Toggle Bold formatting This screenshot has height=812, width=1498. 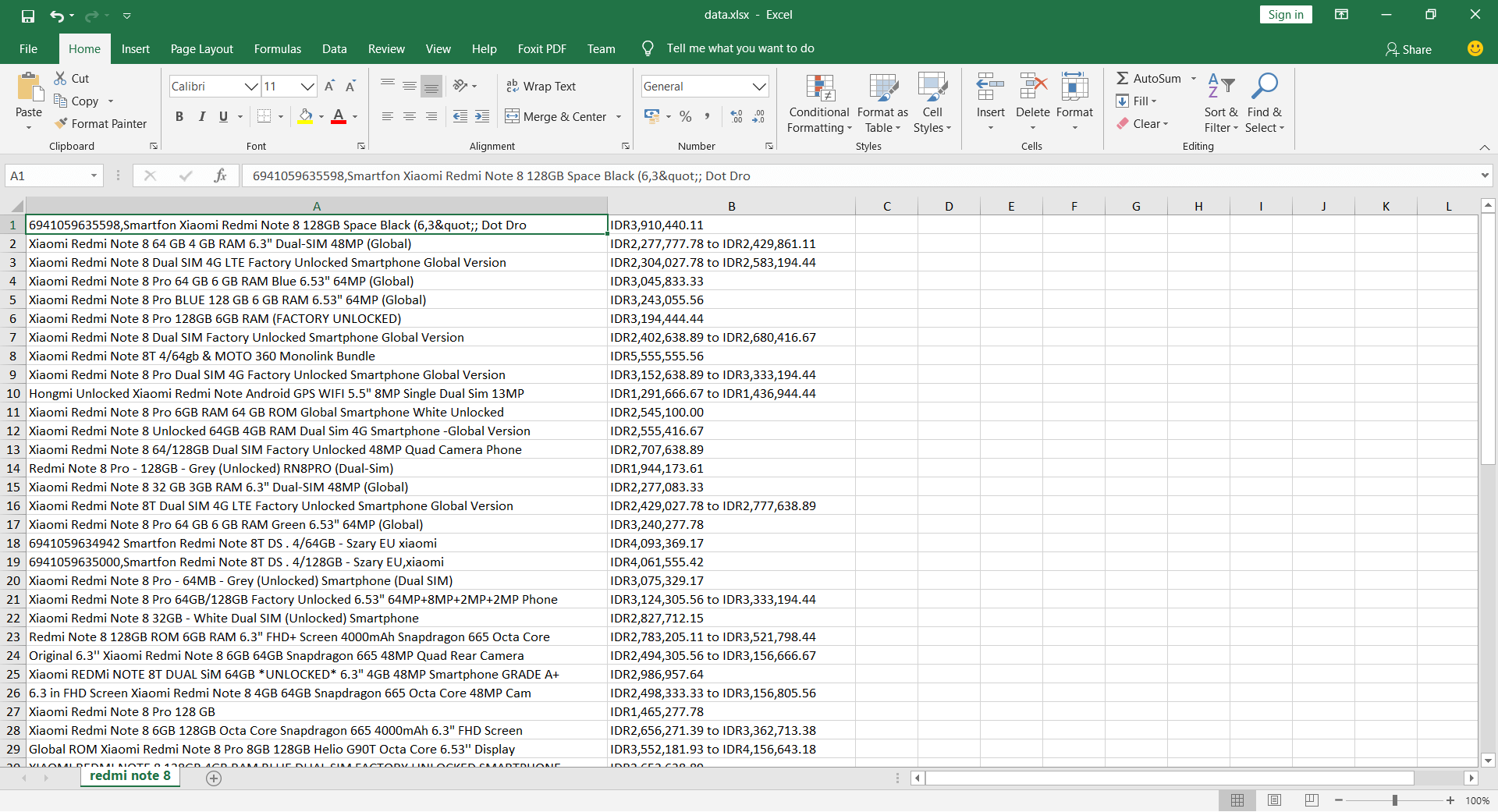pyautogui.click(x=179, y=117)
